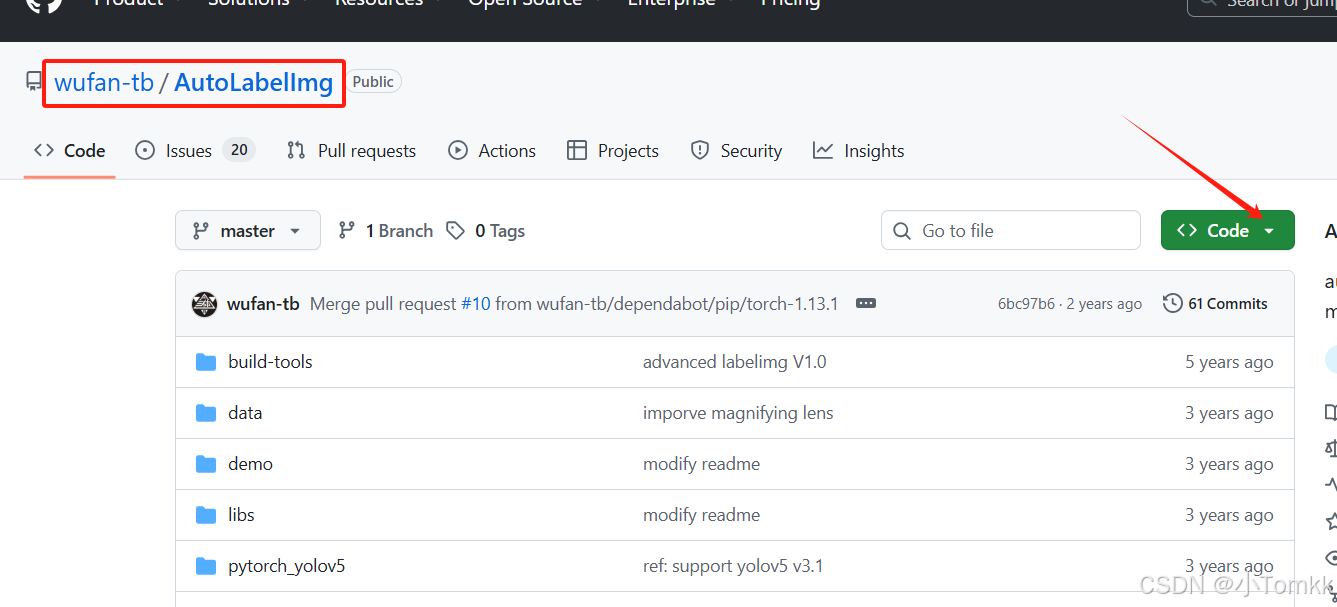
Task: Click the folder icon beside demo
Action: coord(206,464)
